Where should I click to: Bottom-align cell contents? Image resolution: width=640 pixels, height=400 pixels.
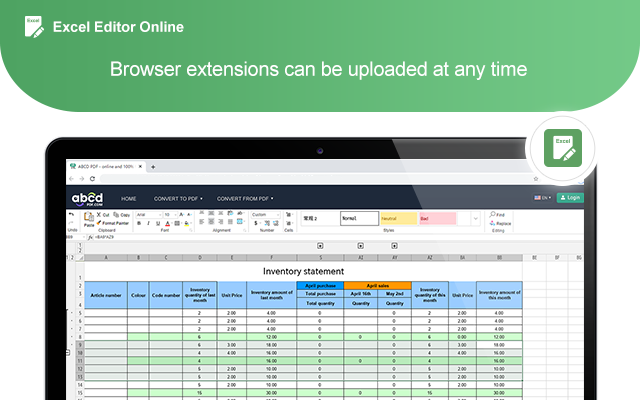[220, 213]
